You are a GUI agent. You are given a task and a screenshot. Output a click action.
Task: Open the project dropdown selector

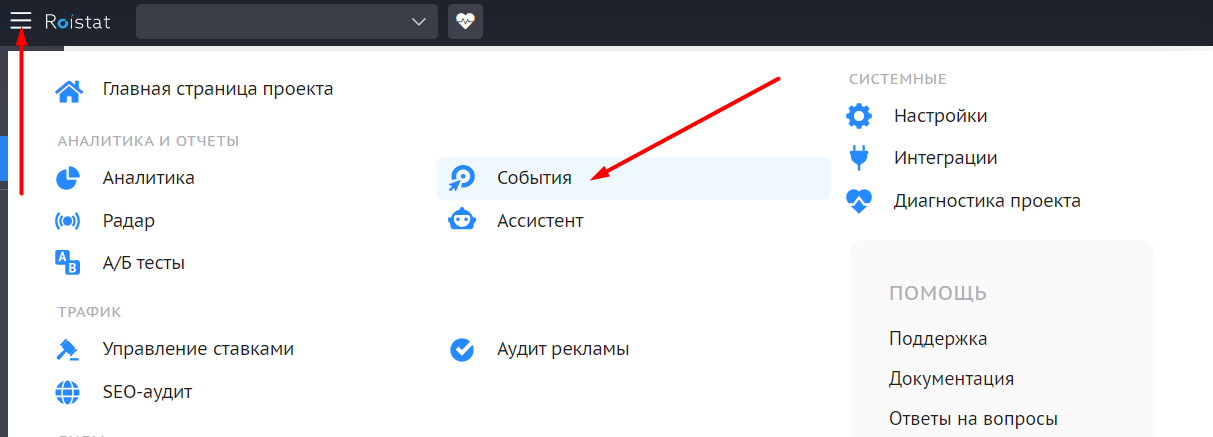coord(287,21)
